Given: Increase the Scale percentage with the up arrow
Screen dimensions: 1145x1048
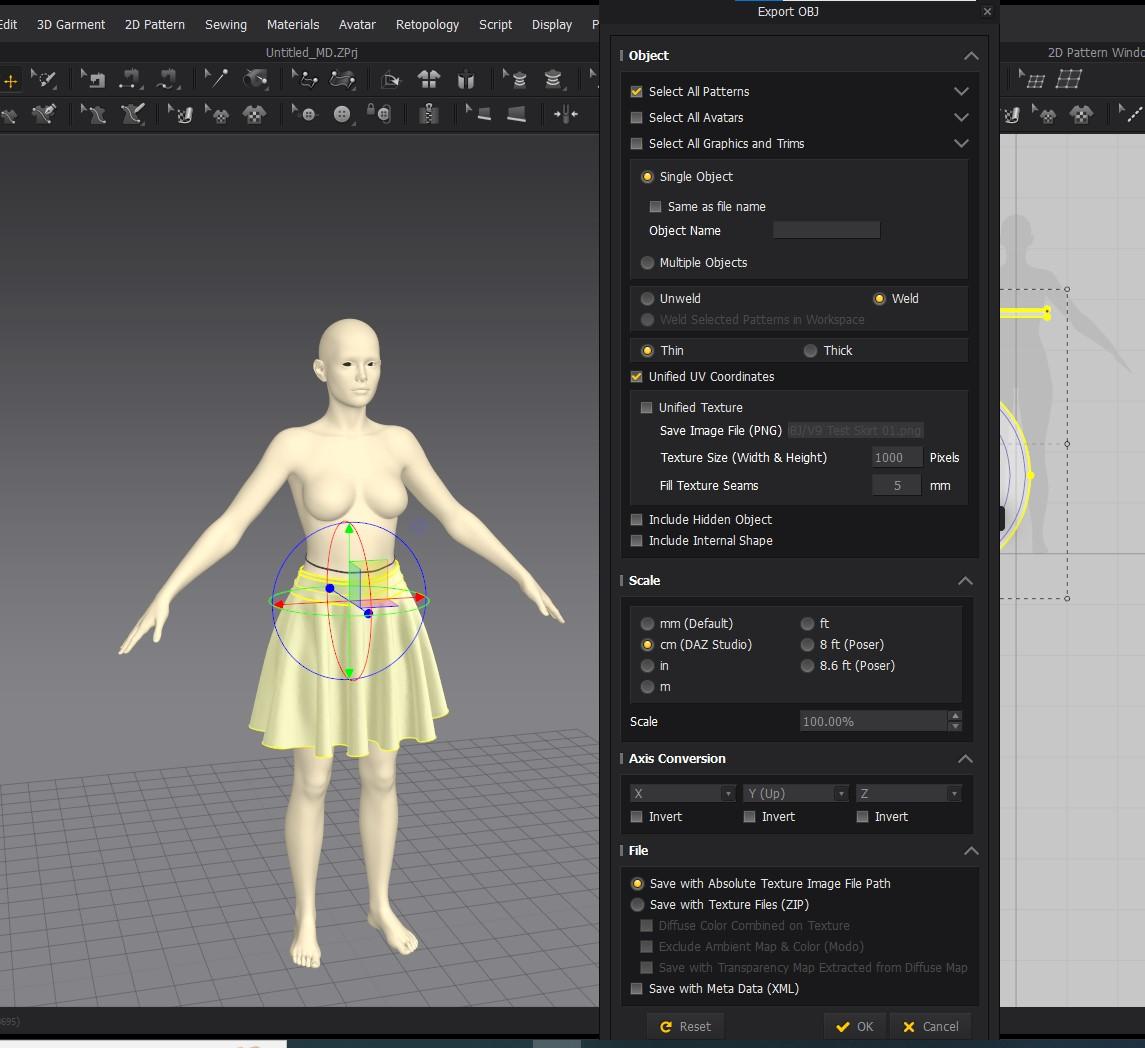Looking at the screenshot, I should (x=955, y=716).
